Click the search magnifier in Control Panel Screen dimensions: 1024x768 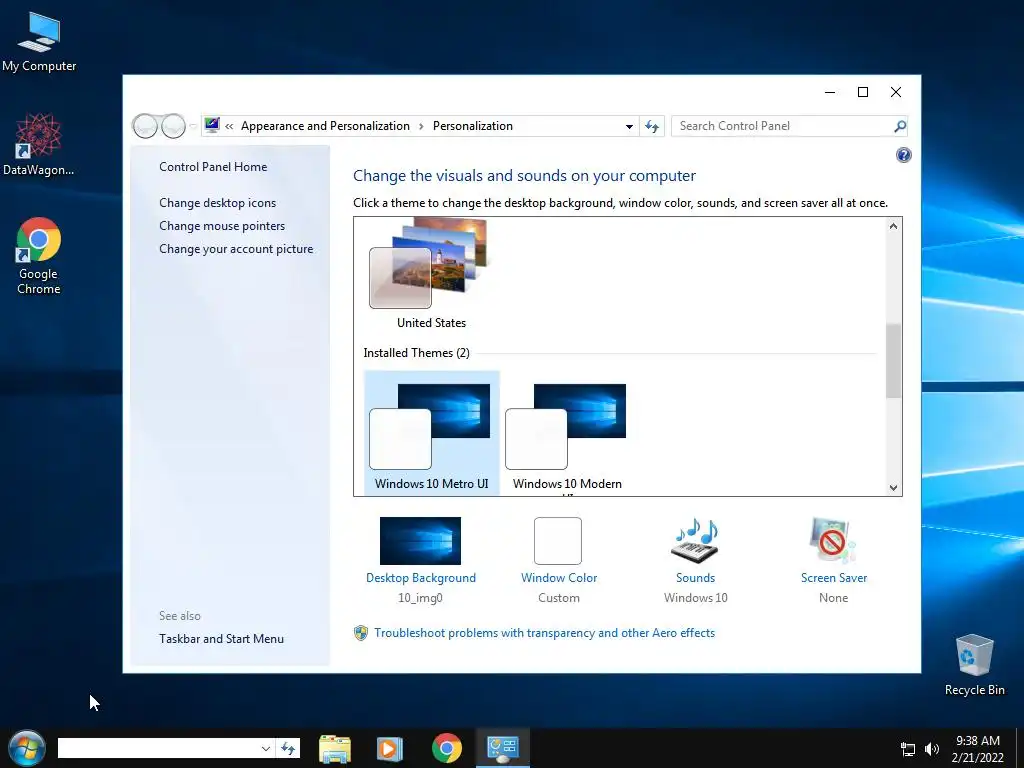(900, 126)
